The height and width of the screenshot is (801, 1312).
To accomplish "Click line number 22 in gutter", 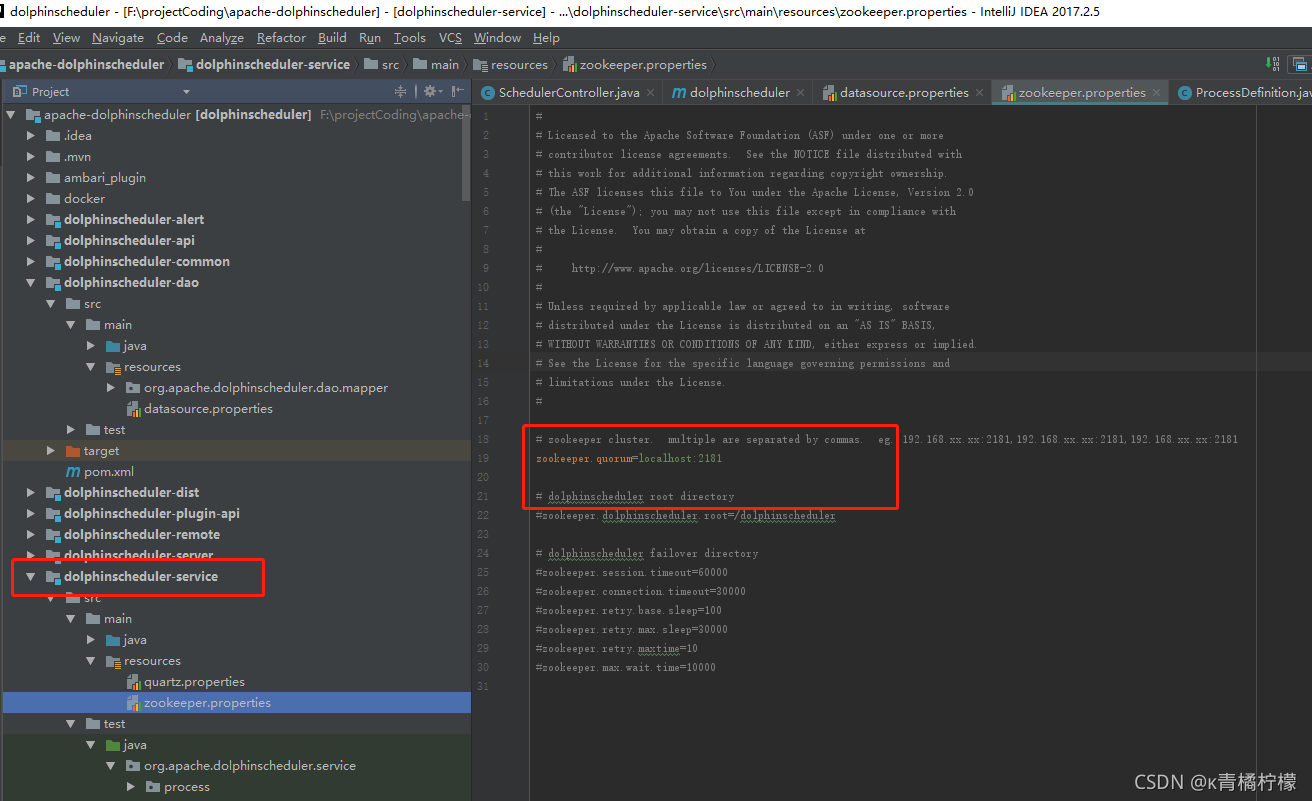I will point(484,515).
